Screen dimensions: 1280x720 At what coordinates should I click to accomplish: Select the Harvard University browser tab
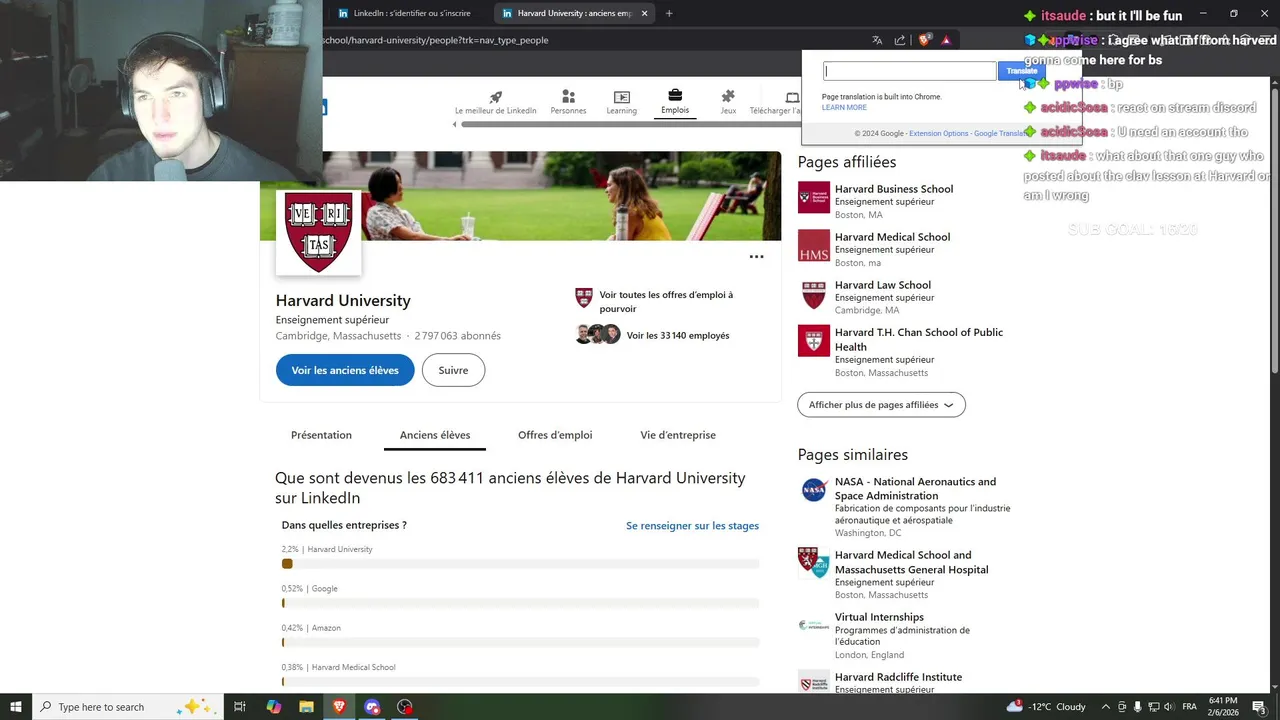click(575, 13)
